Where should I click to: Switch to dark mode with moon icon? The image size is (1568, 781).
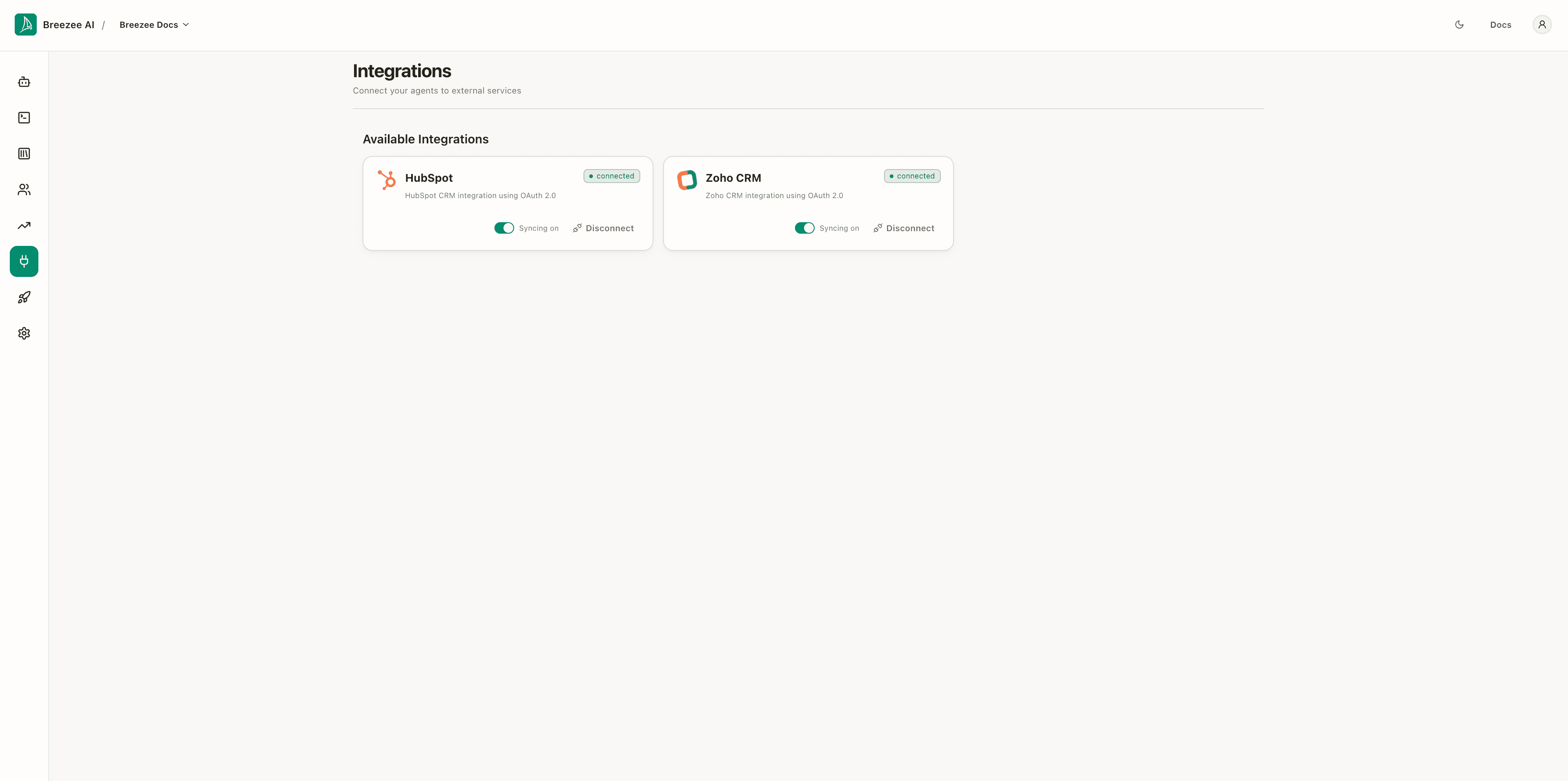point(1459,25)
